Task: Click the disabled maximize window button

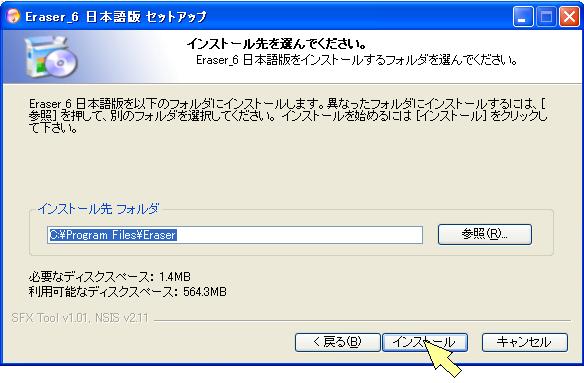Action: coord(546,16)
